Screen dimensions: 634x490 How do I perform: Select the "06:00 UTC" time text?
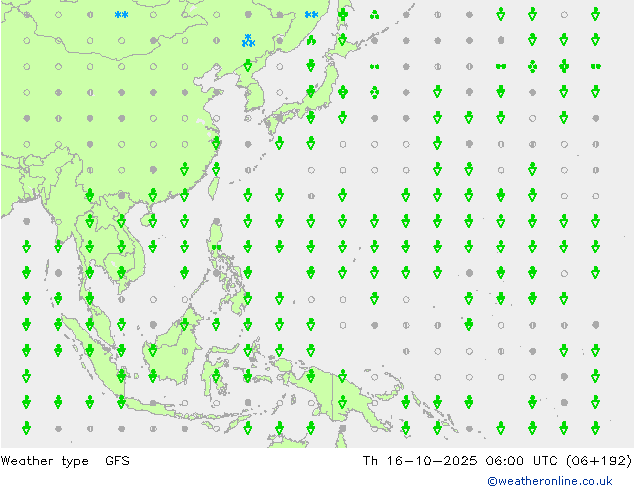coord(521,460)
